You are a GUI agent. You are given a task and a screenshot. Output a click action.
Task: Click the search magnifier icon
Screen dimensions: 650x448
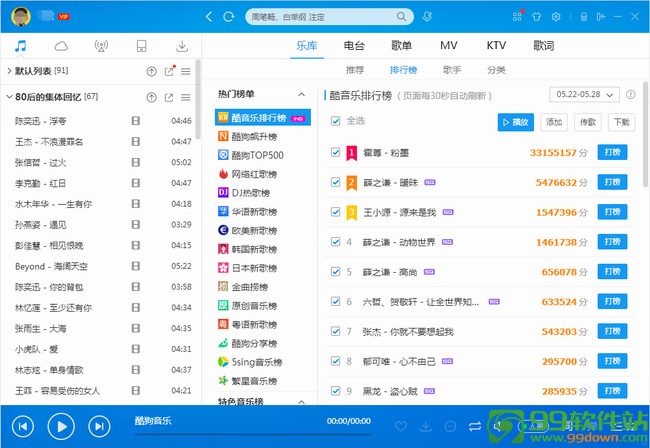click(x=401, y=17)
